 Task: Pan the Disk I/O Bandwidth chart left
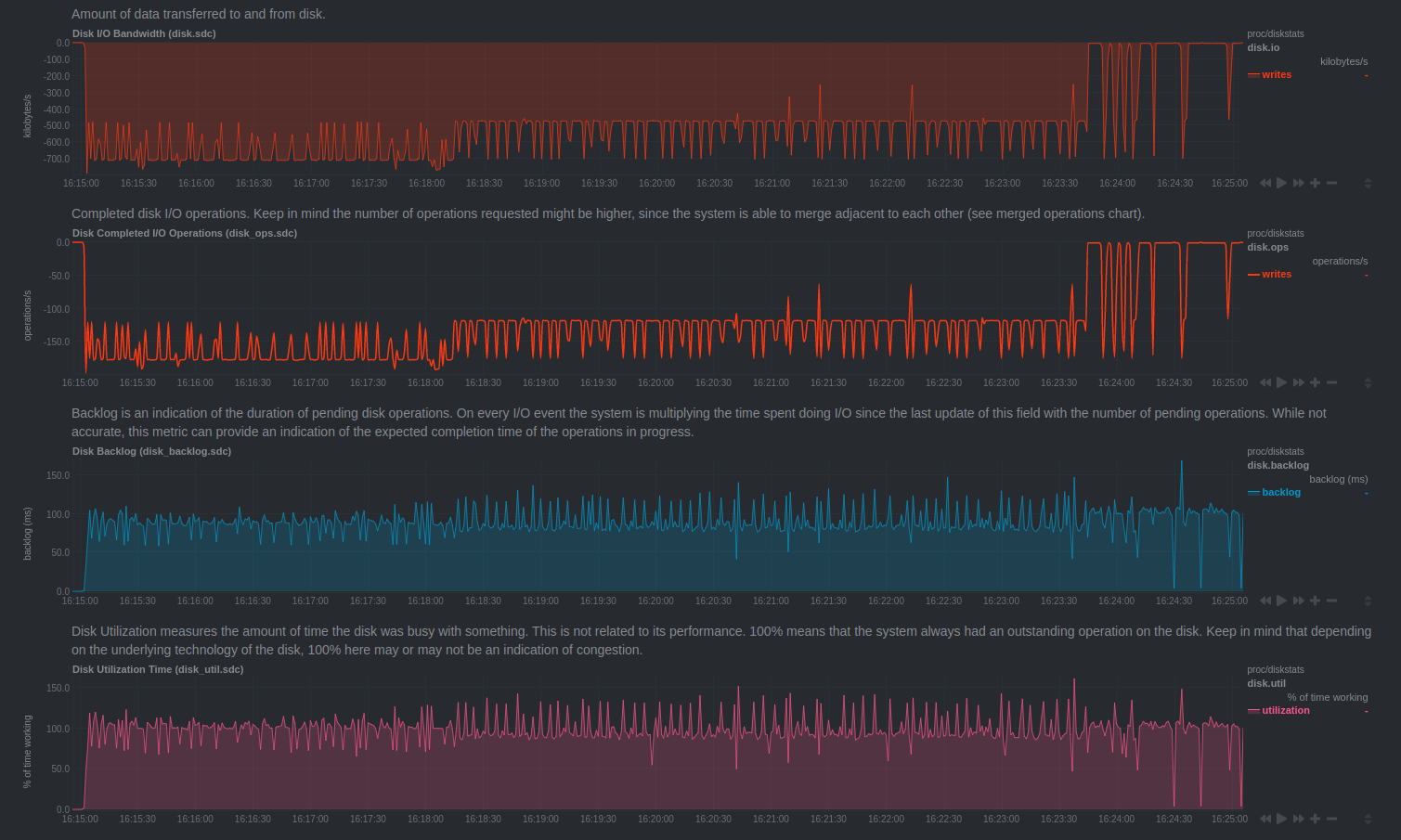click(x=1265, y=183)
